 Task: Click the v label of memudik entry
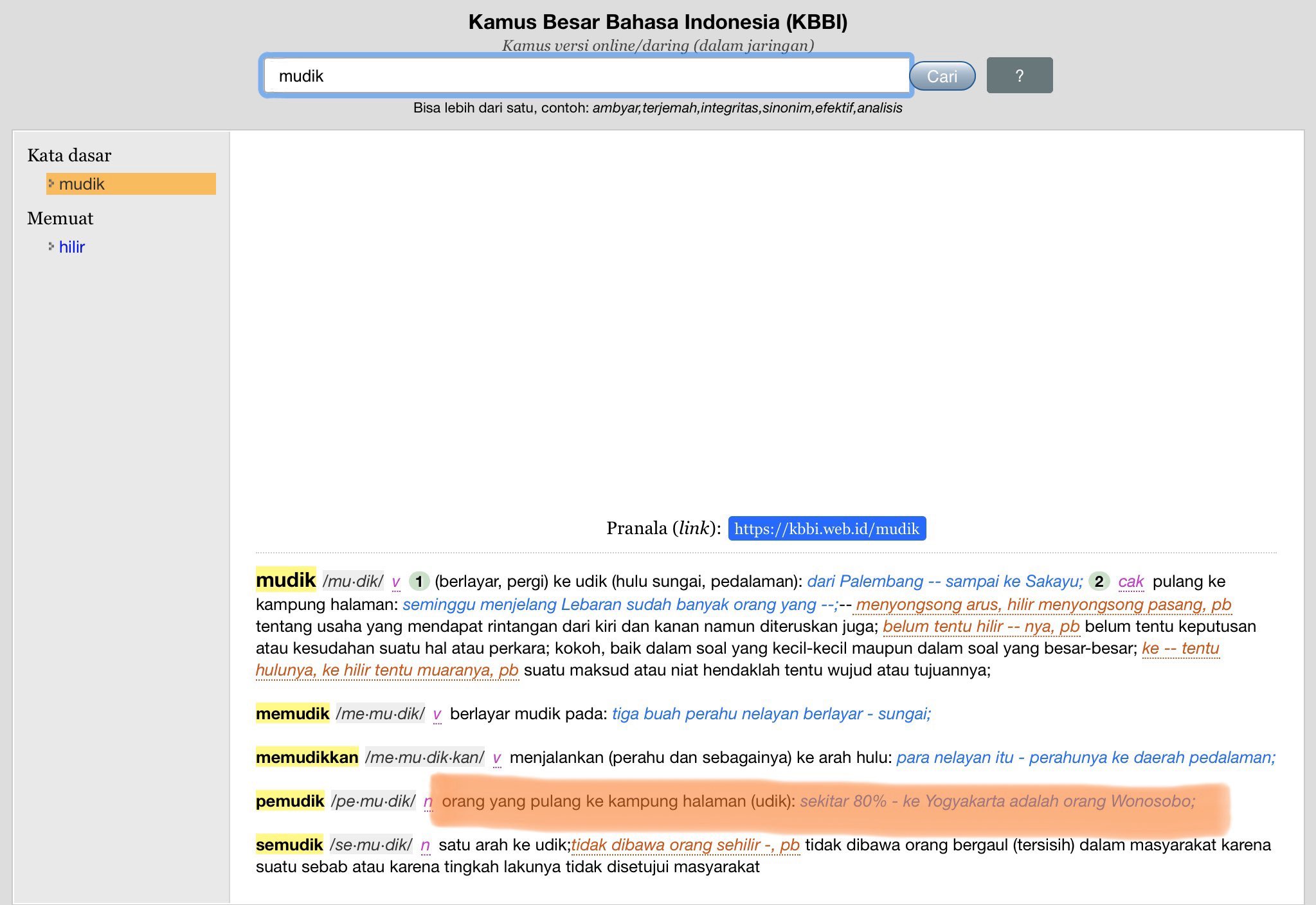437,714
